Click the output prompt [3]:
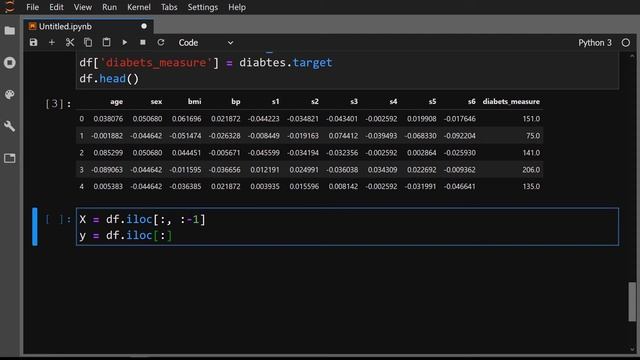The image size is (640, 360). (58, 104)
